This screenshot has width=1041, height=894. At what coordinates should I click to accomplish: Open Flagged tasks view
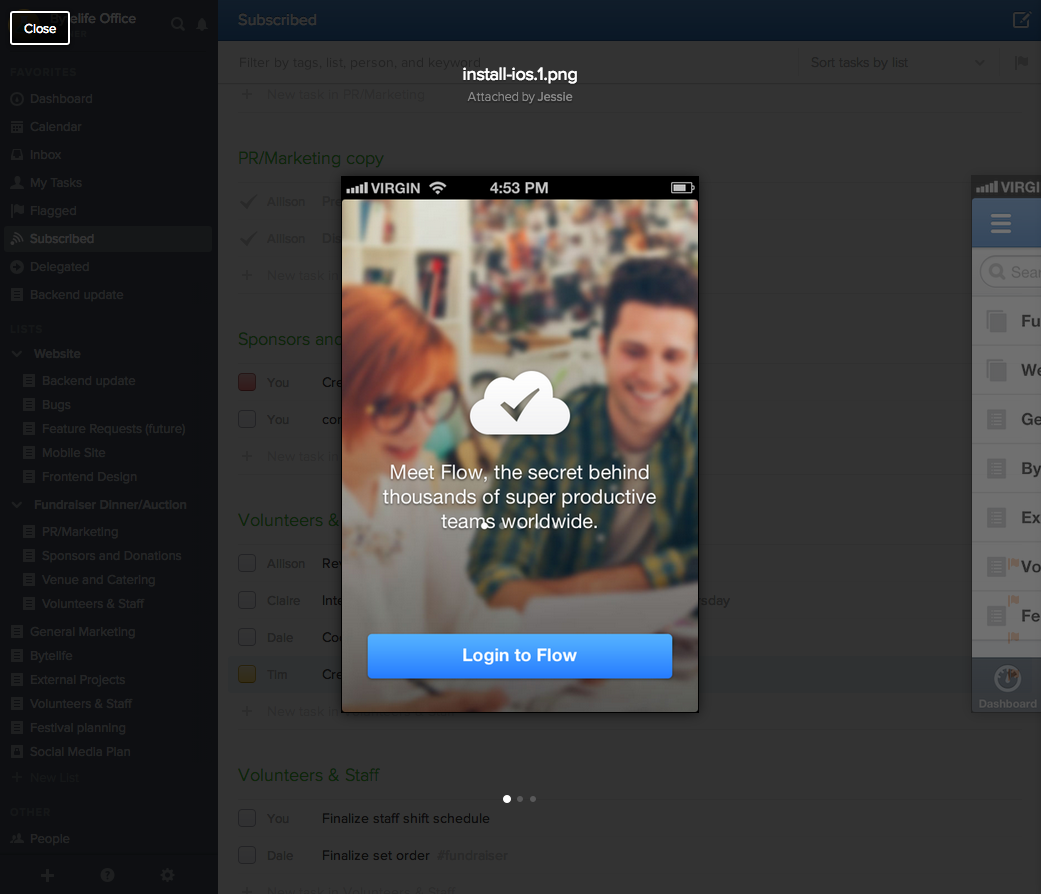pyautogui.click(x=52, y=210)
